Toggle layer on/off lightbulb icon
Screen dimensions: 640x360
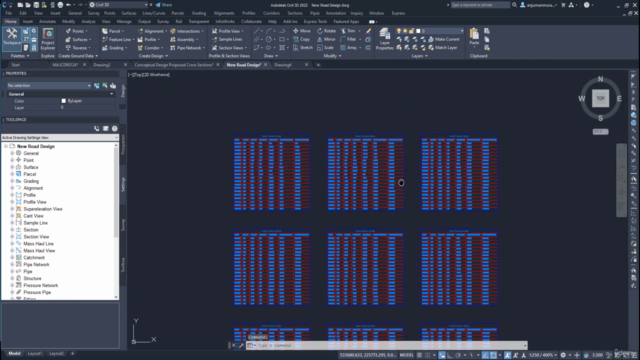399,31
